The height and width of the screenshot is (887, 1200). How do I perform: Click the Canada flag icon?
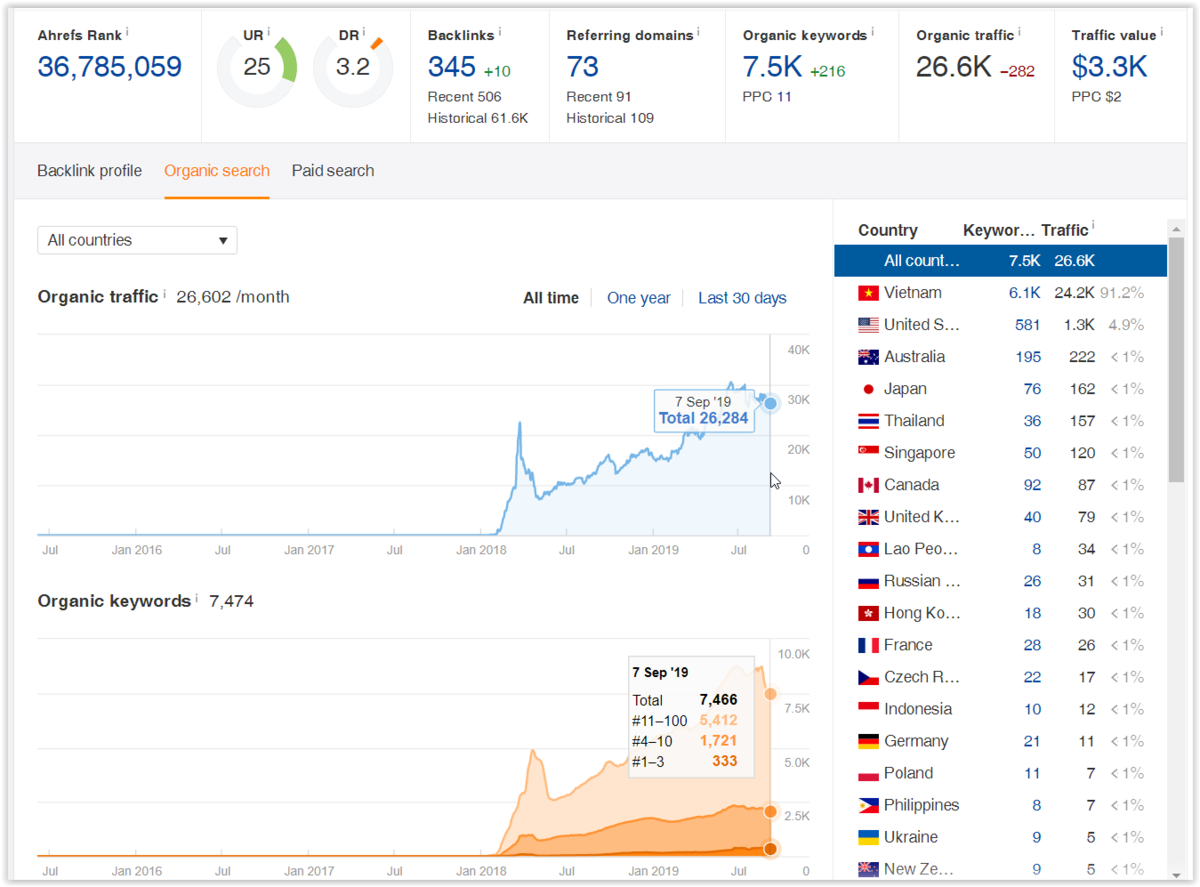tap(868, 485)
